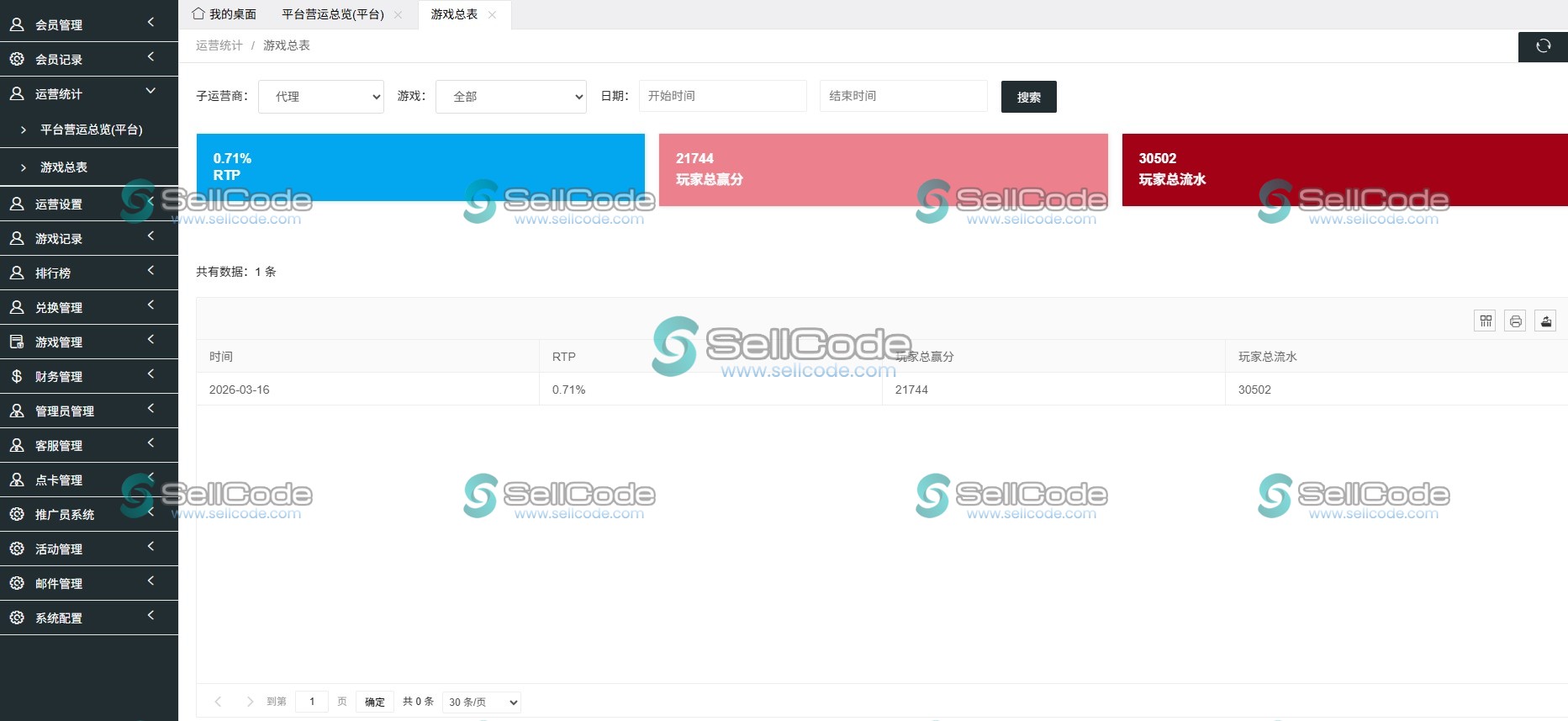Click the 结束时间 date field
1568x721 pixels.
click(904, 96)
